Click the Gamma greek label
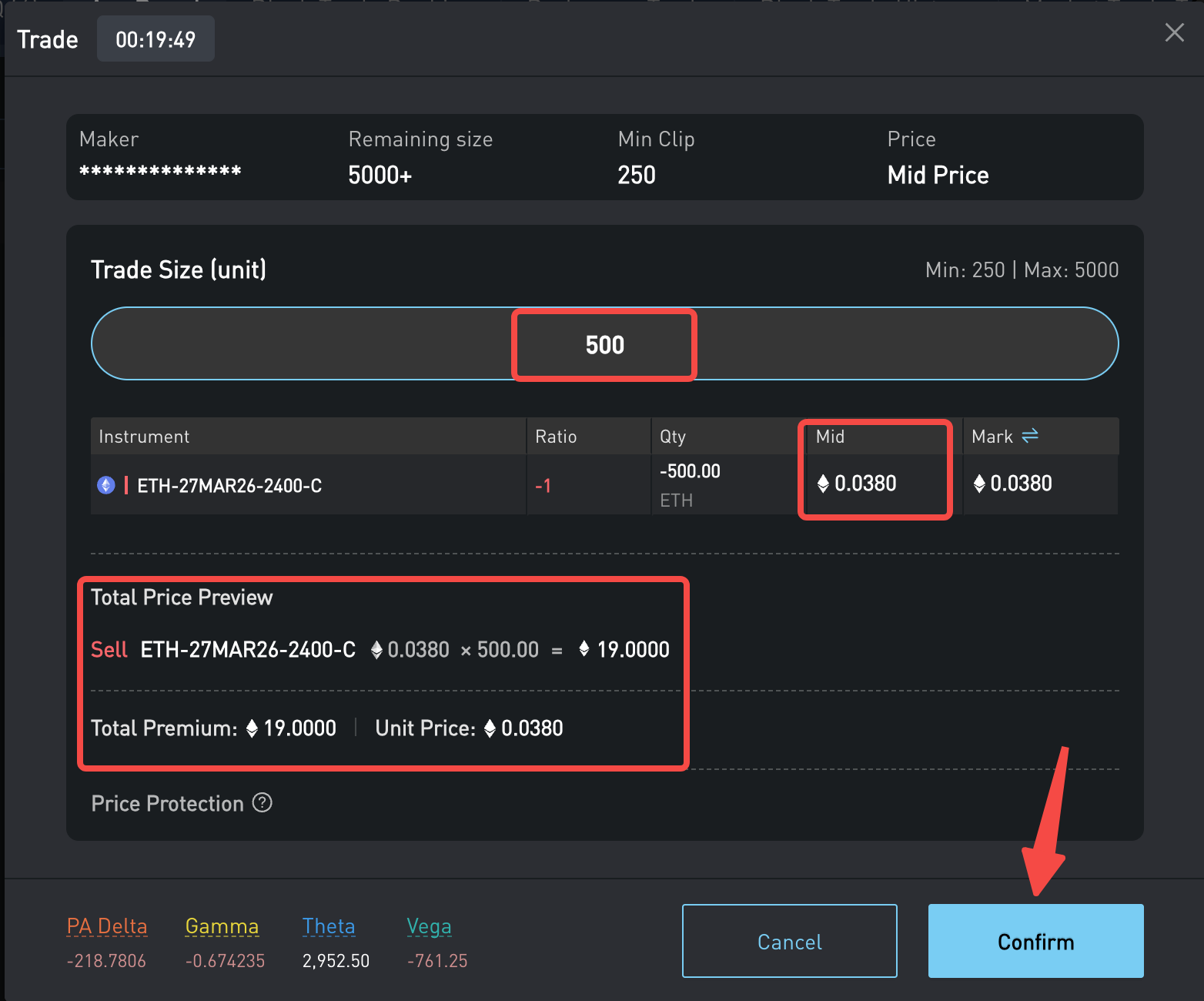1204x1001 pixels. click(x=222, y=926)
